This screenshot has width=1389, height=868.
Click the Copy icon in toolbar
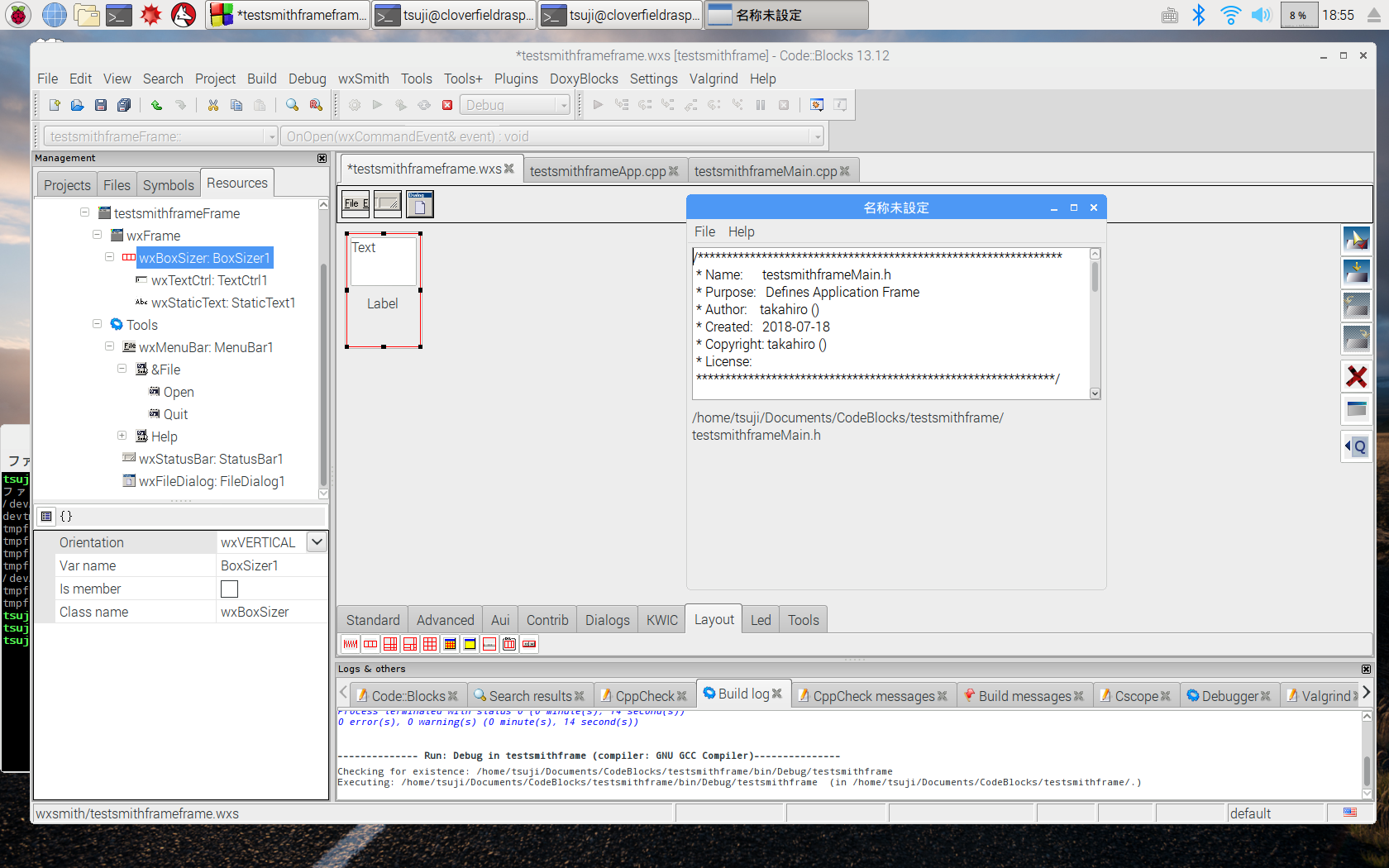click(236, 105)
